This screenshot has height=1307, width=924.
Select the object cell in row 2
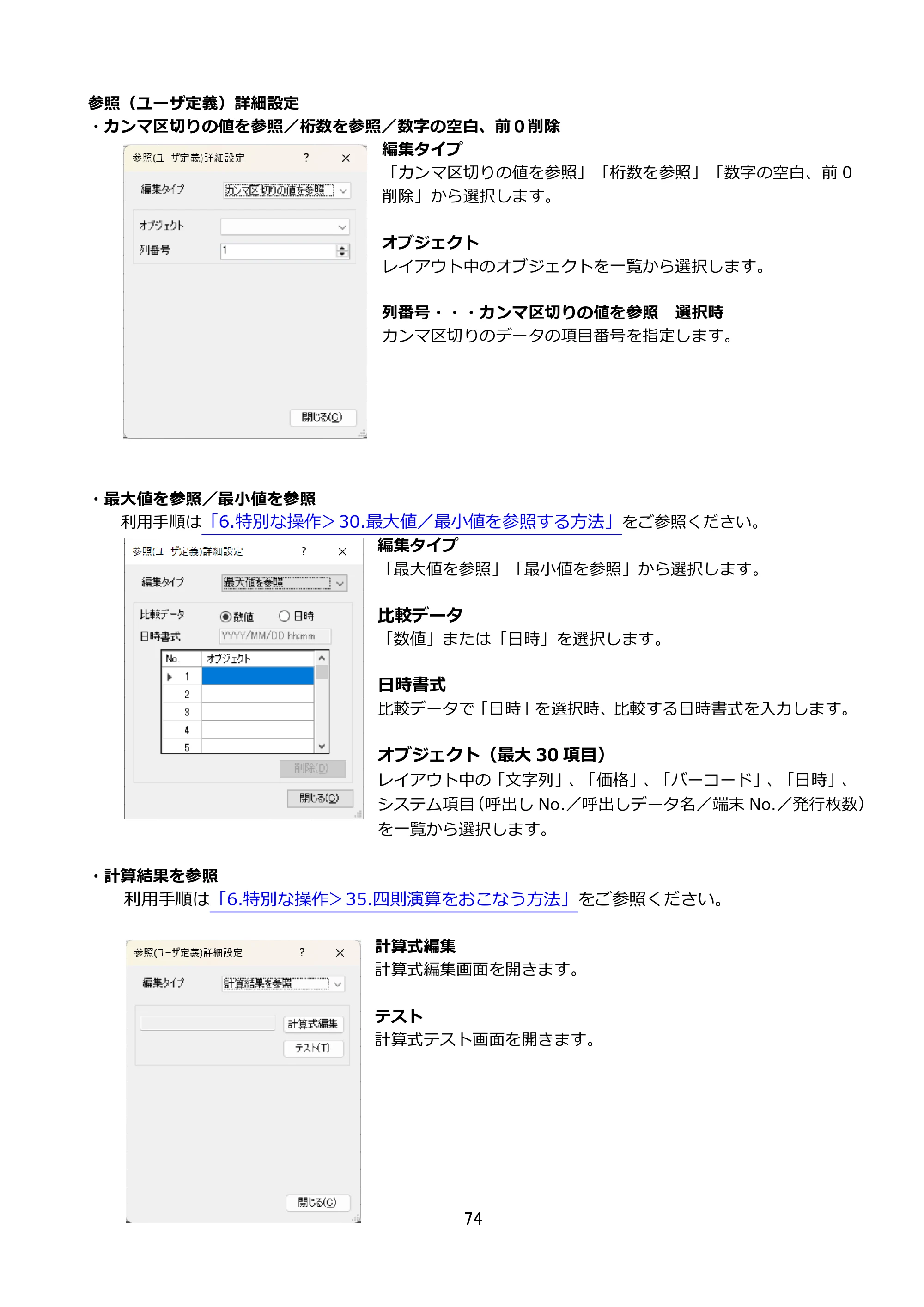point(258,694)
